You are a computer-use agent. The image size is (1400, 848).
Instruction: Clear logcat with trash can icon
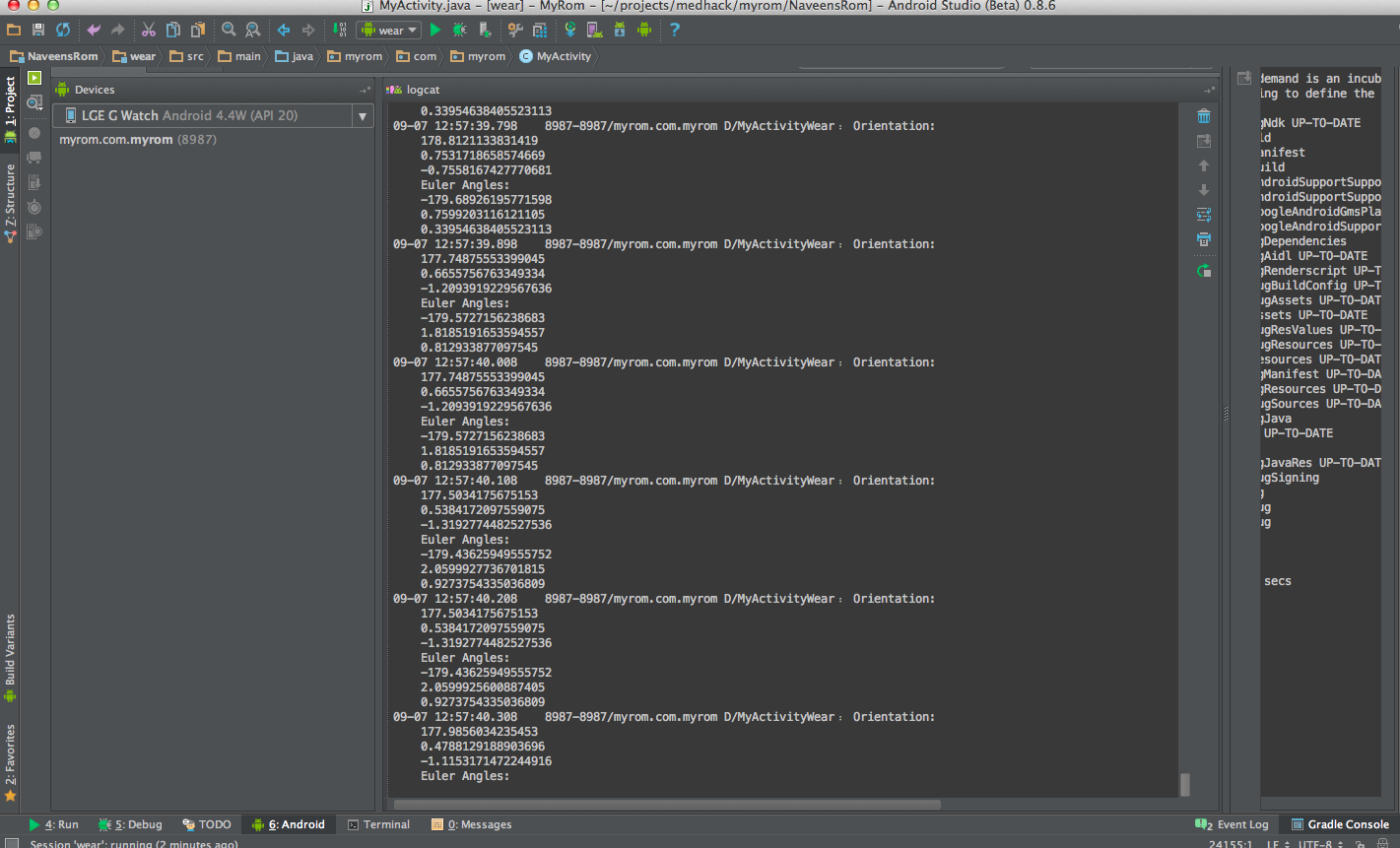[x=1204, y=116]
